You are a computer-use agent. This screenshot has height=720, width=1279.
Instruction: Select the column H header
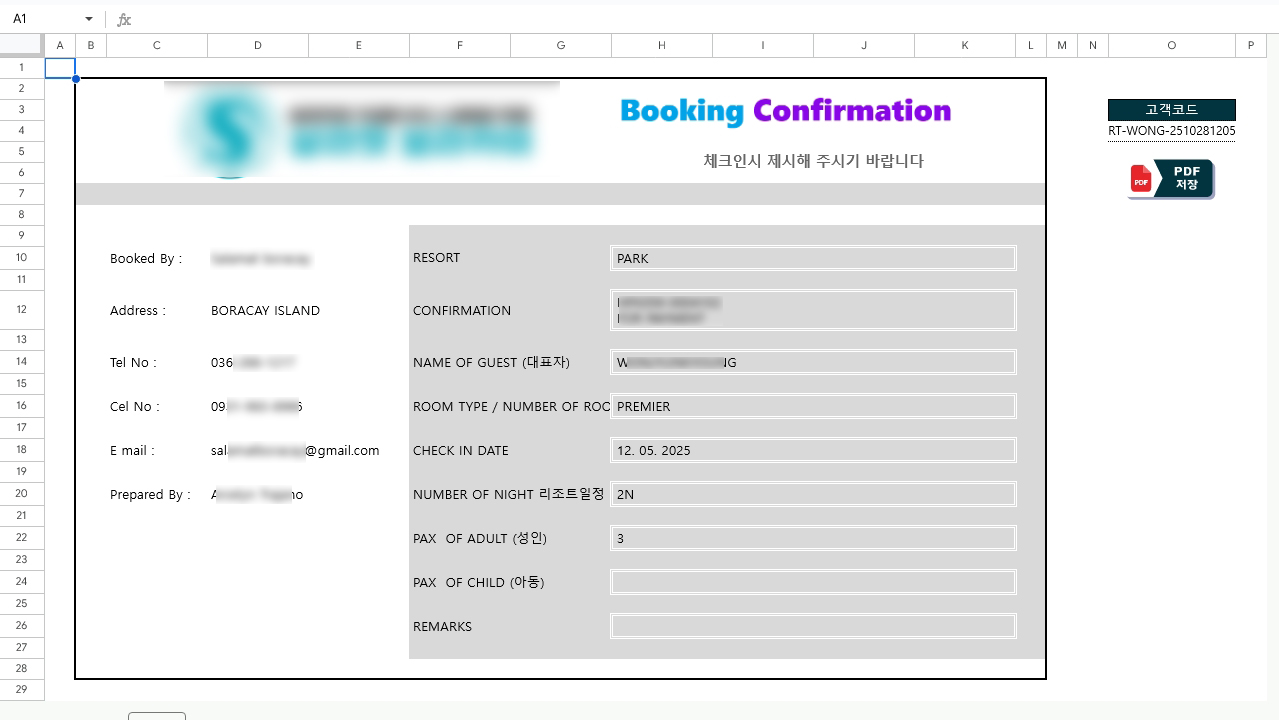(x=661, y=45)
